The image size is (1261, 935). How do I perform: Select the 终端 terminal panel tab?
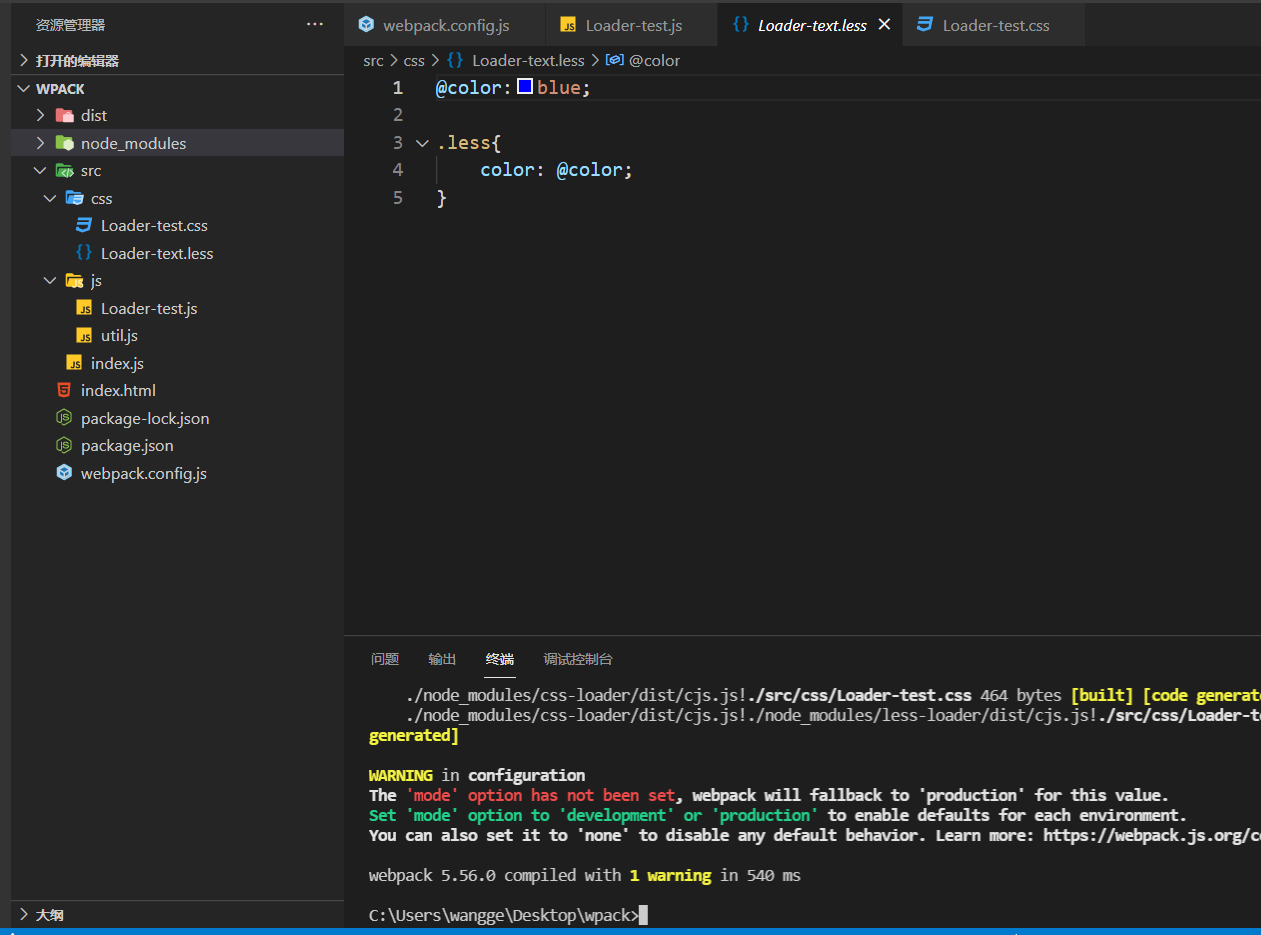(500, 659)
